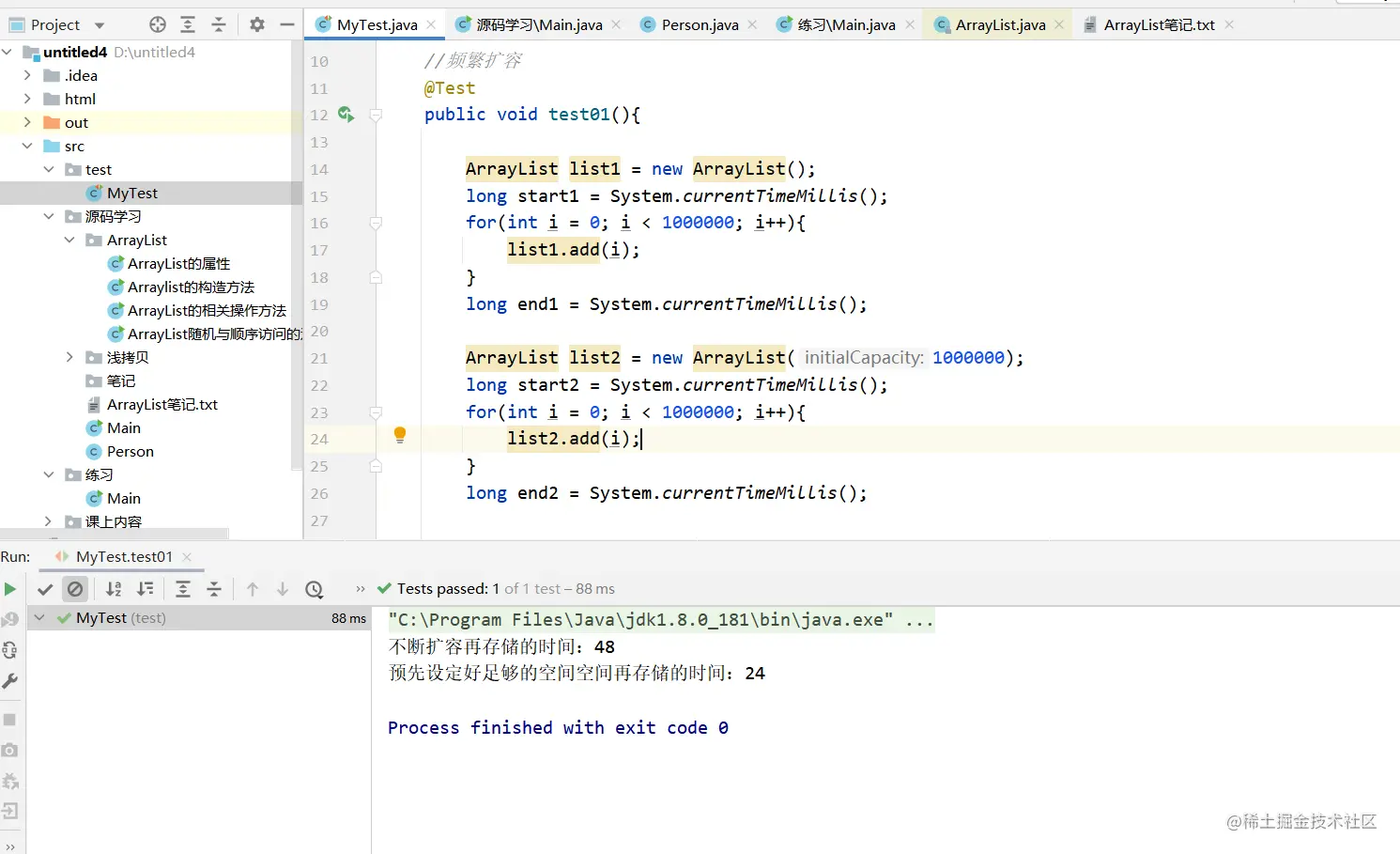
Task: Show more test toolbar actions chevron
Action: click(361, 589)
